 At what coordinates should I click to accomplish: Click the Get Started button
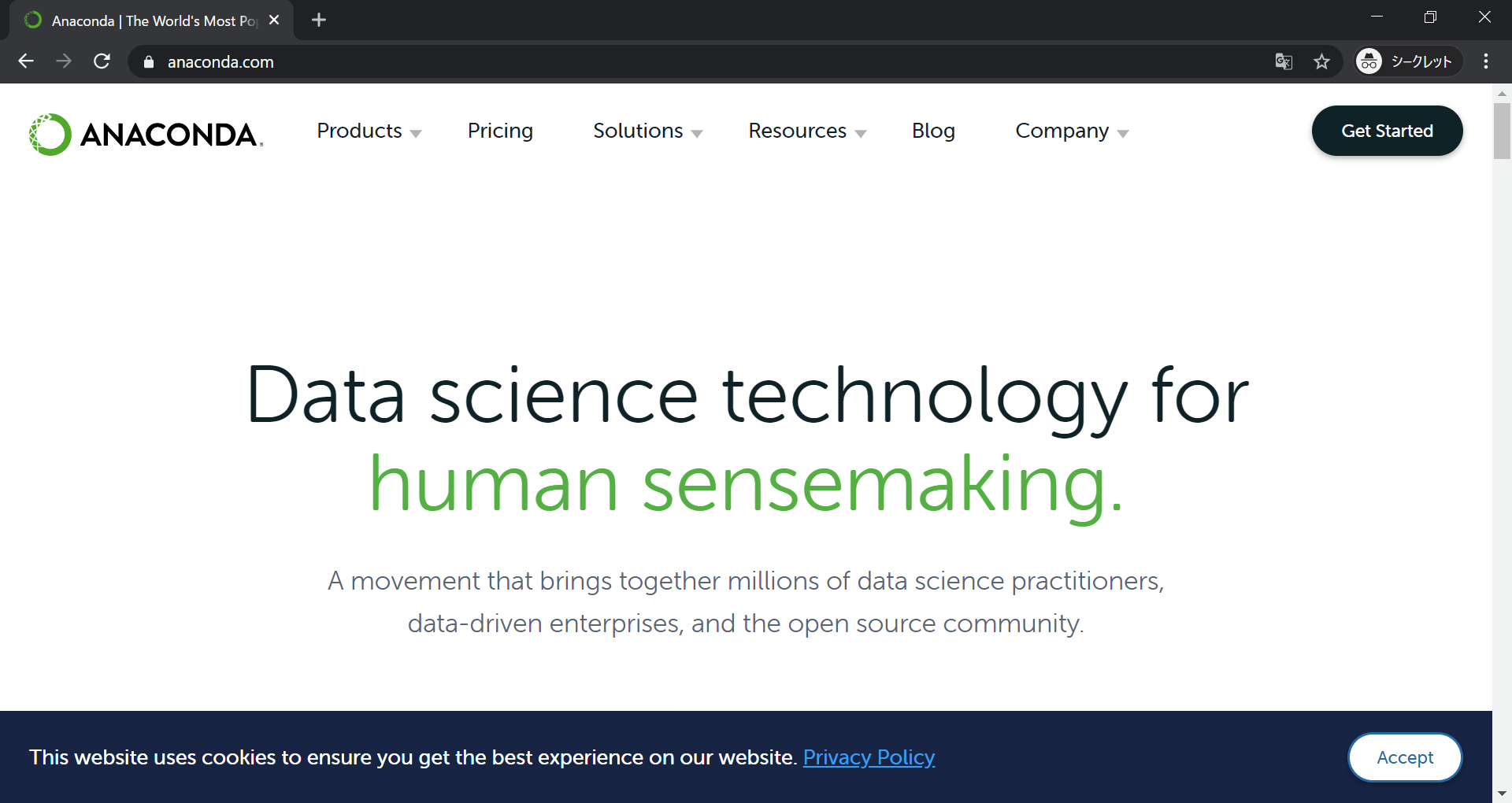pyautogui.click(x=1387, y=131)
